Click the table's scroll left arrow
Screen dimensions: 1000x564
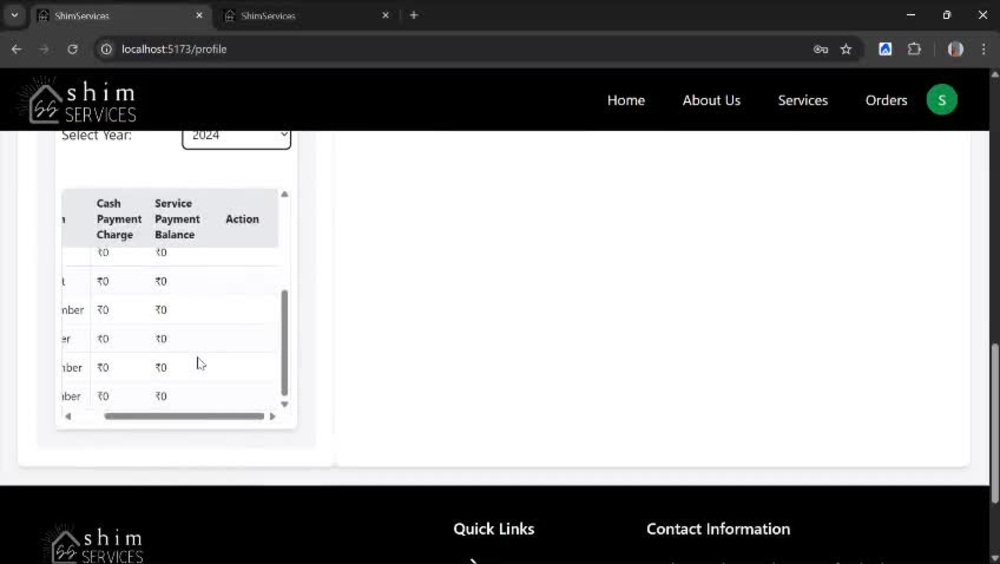tap(68, 416)
